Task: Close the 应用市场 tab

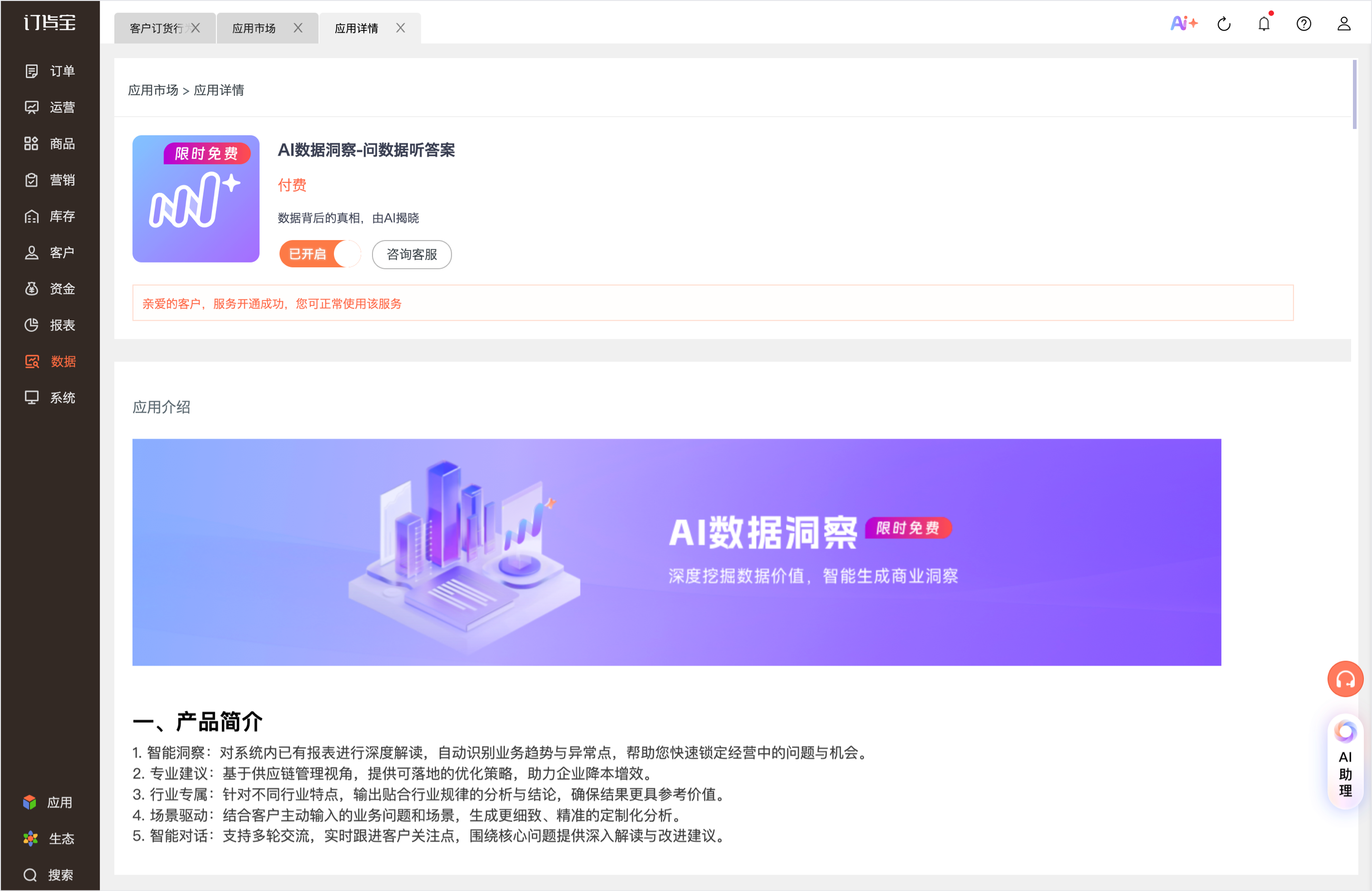Action: 298,28
